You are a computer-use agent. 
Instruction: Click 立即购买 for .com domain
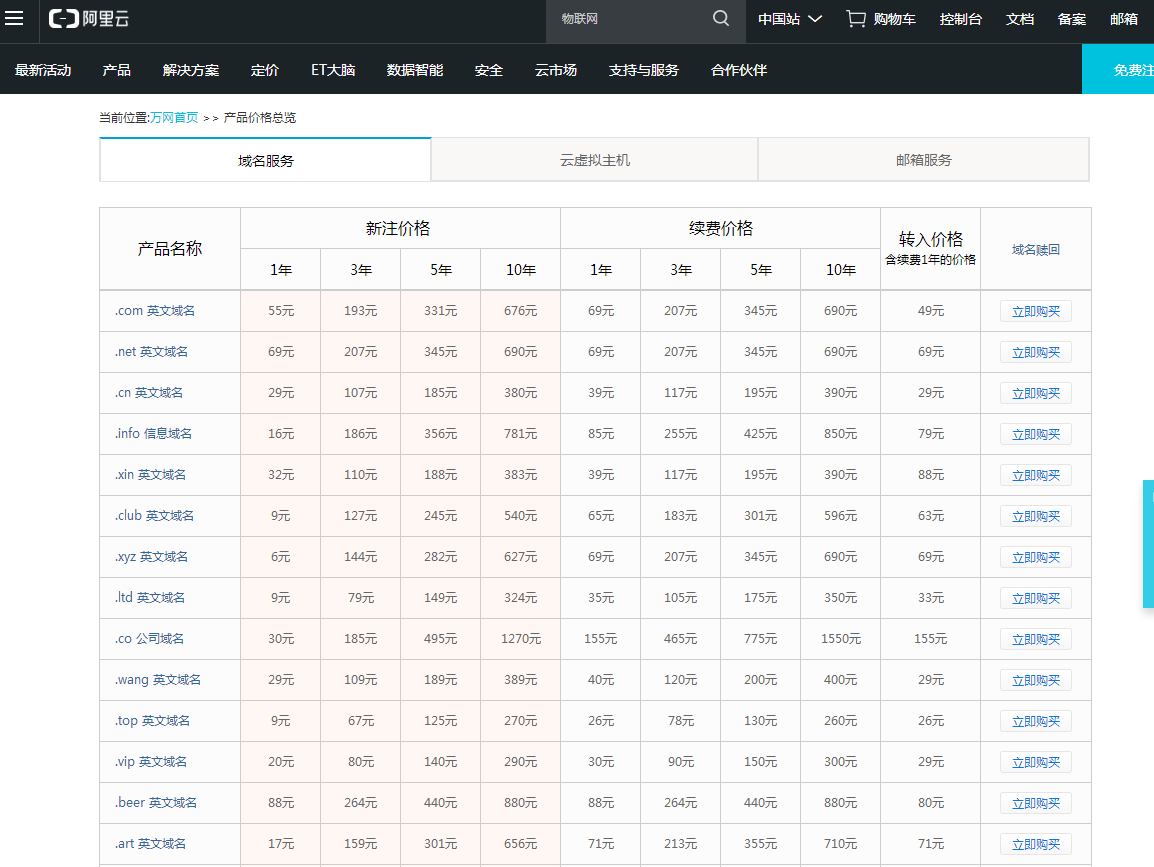pos(1036,311)
